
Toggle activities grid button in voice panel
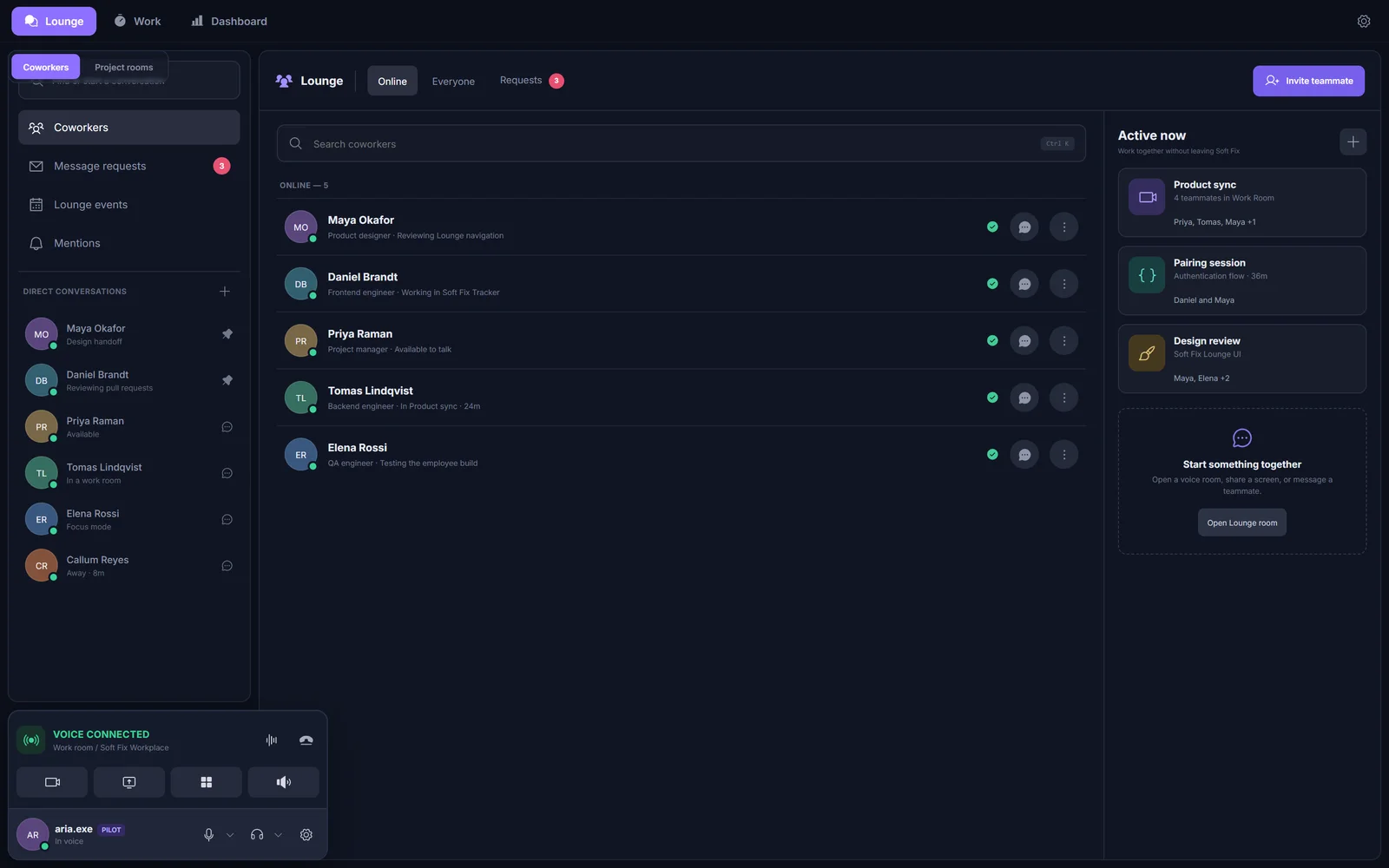coord(207,782)
